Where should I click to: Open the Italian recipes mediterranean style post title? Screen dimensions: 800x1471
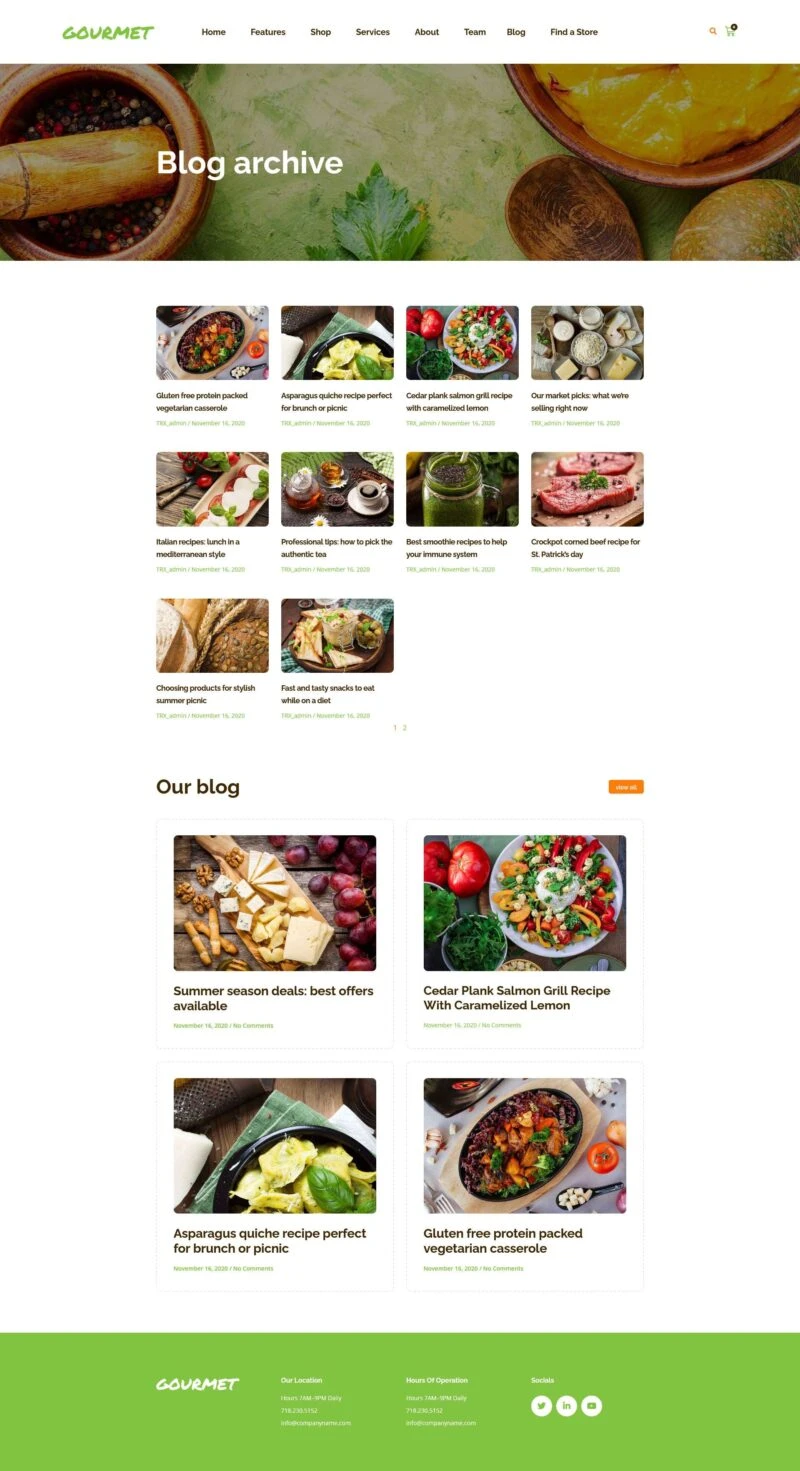tap(198, 548)
